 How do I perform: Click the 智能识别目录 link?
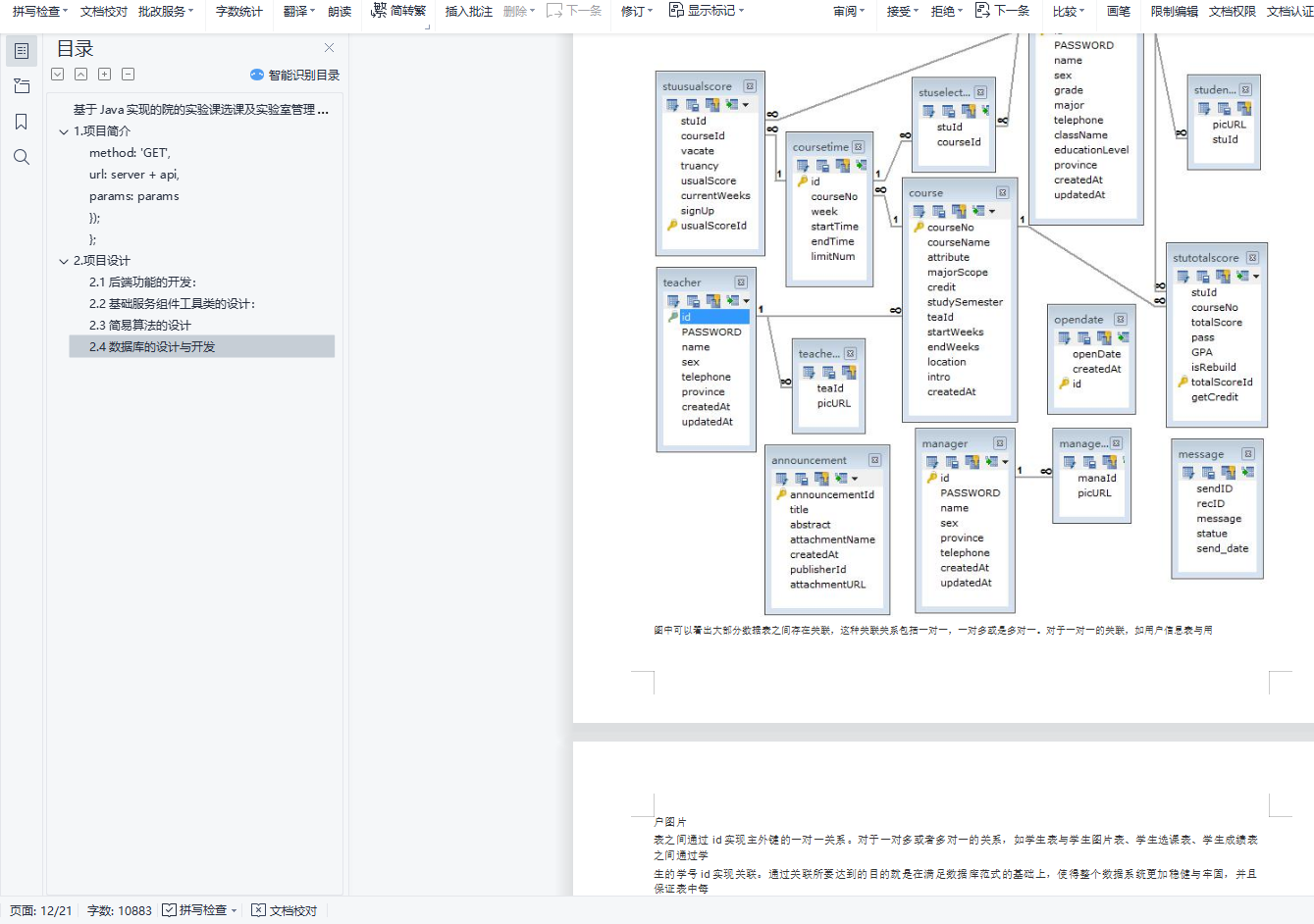pos(304,75)
